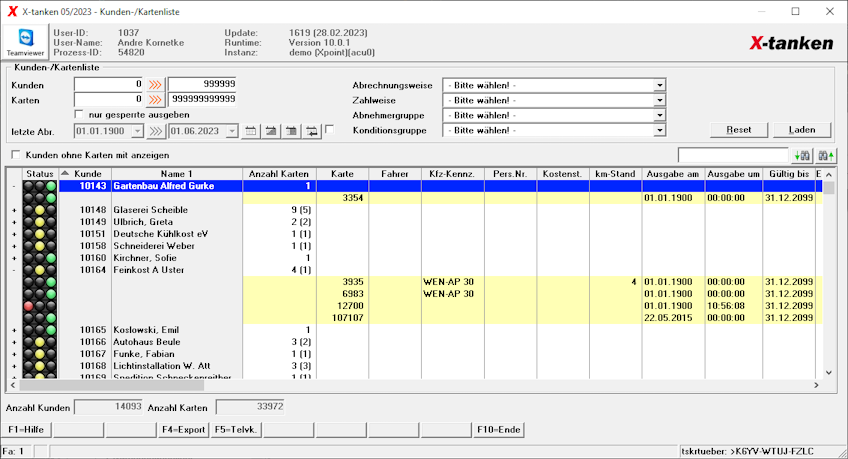Collapse customer 10164 Feinkost A Uster
848x459 pixels.
(14, 270)
